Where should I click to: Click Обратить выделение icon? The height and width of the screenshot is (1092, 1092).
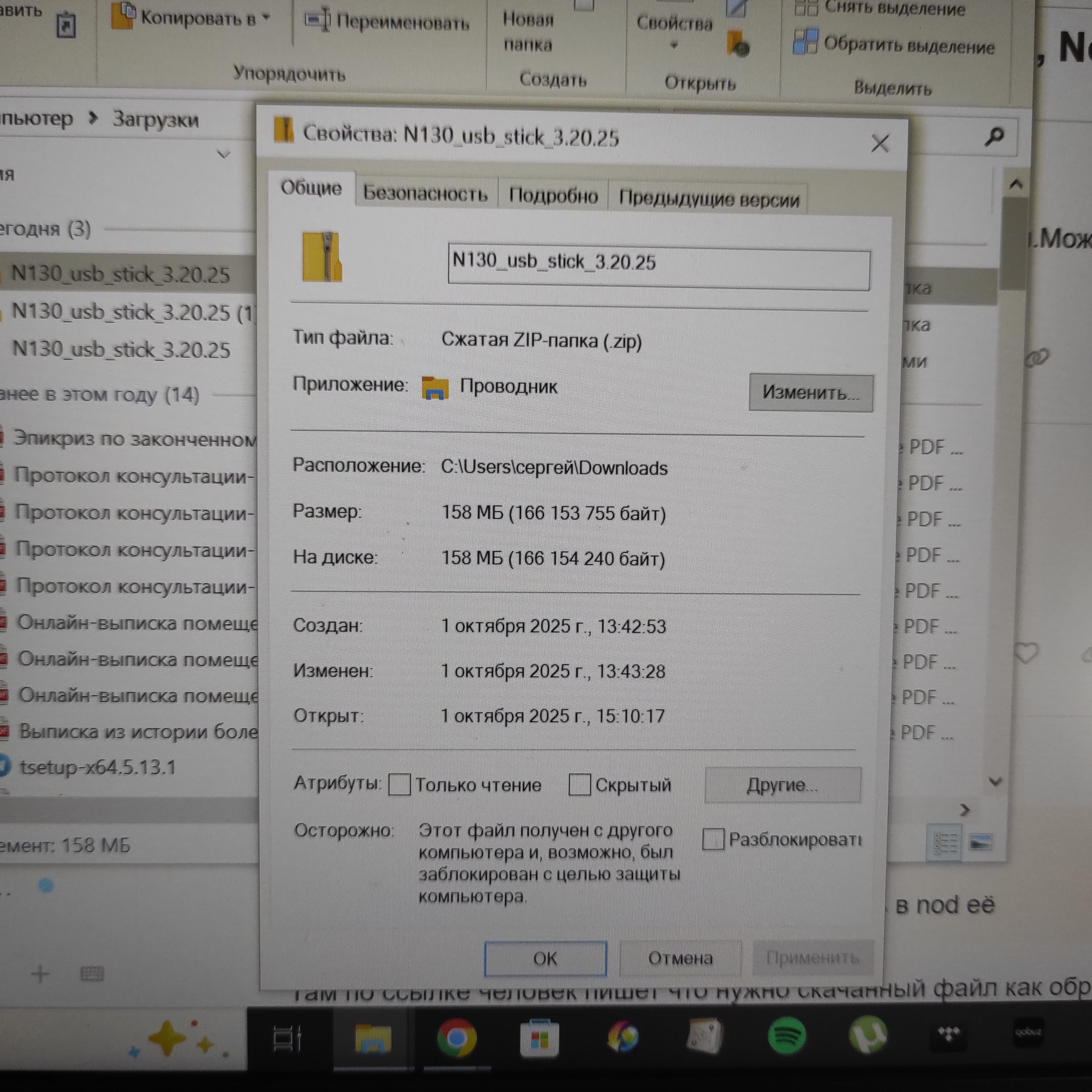(x=805, y=43)
